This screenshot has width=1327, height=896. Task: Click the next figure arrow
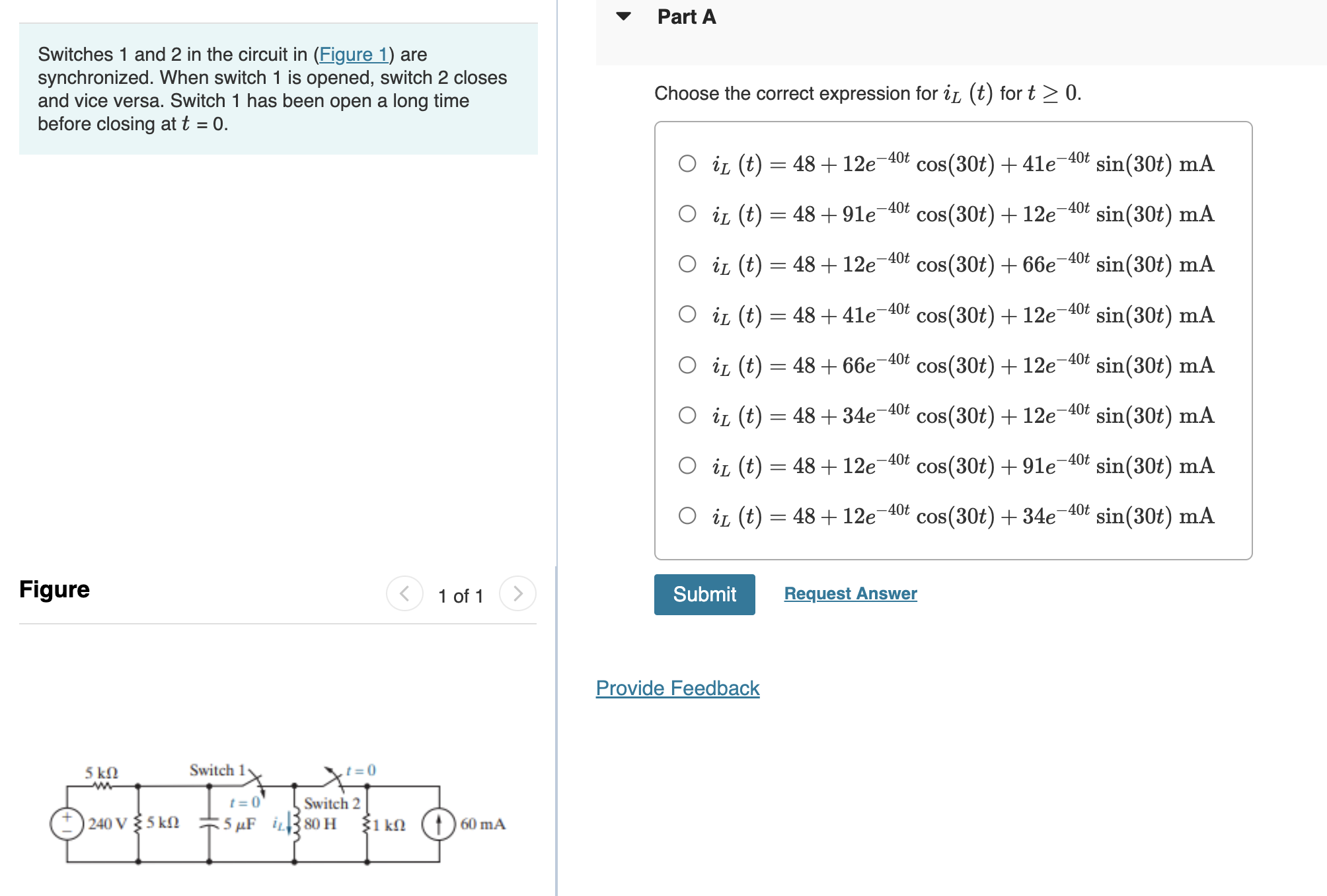(518, 593)
